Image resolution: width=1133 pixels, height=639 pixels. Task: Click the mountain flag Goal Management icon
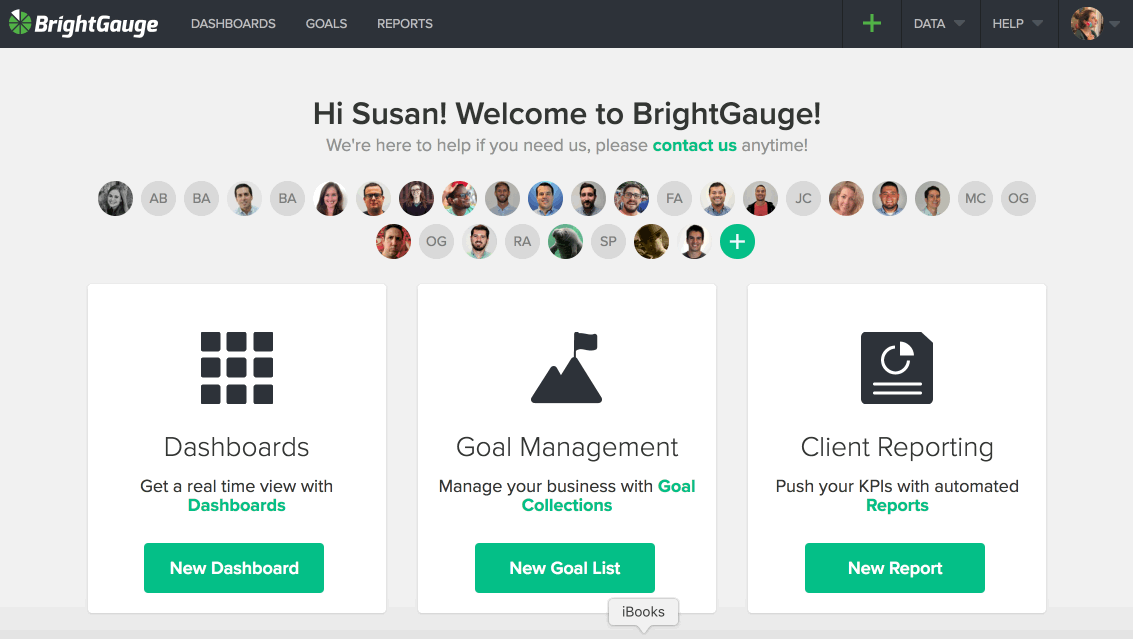coord(566,367)
